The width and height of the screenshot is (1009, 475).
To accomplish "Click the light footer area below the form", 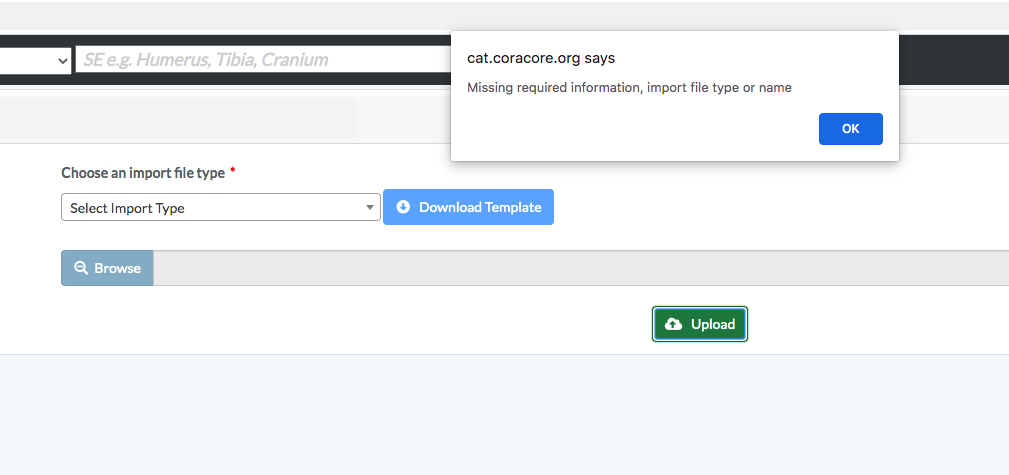I will pyautogui.click(x=504, y=414).
